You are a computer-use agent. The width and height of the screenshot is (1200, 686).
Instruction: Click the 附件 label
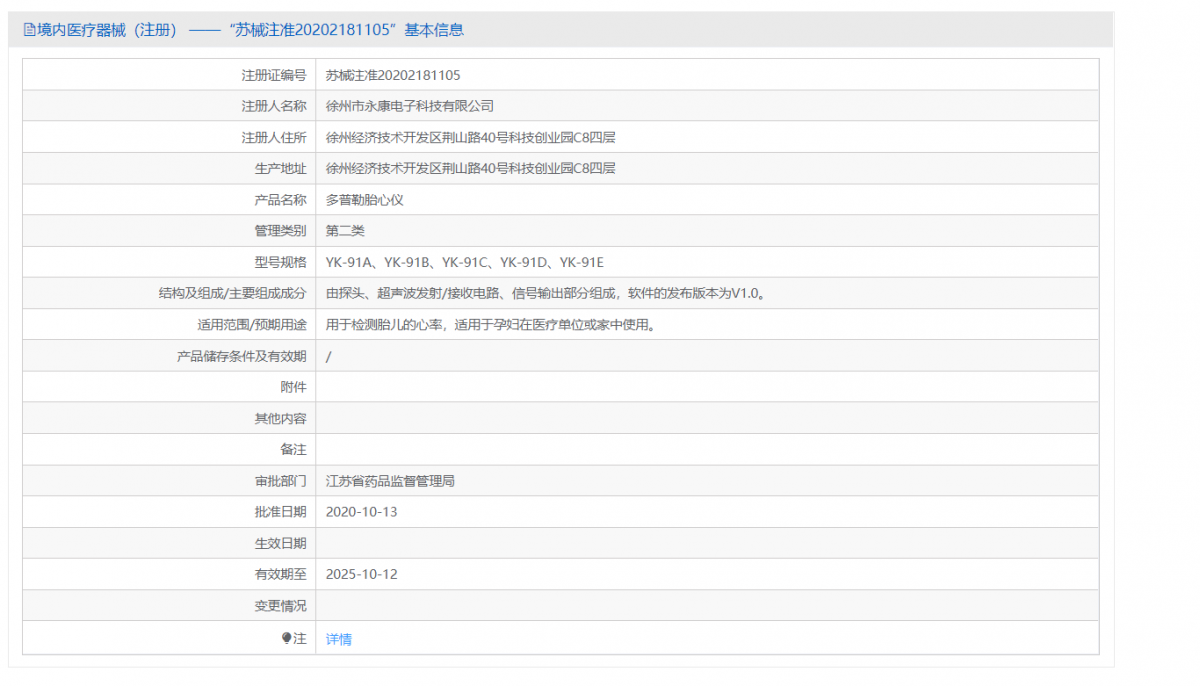pyautogui.click(x=294, y=387)
